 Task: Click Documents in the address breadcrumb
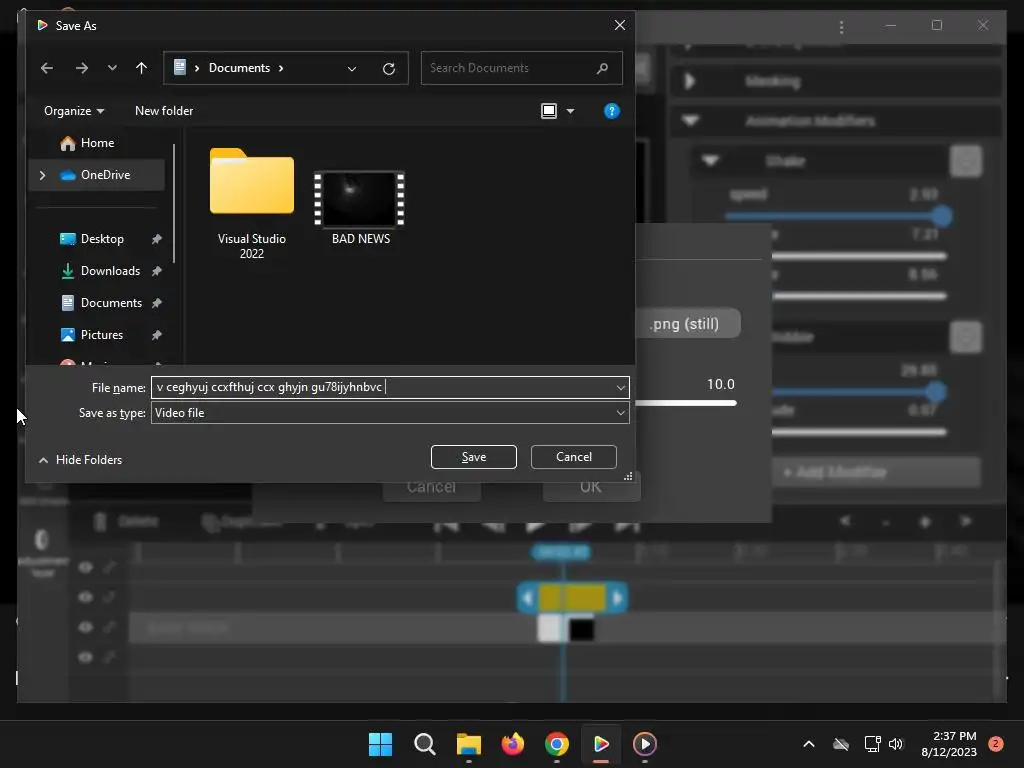pos(239,68)
